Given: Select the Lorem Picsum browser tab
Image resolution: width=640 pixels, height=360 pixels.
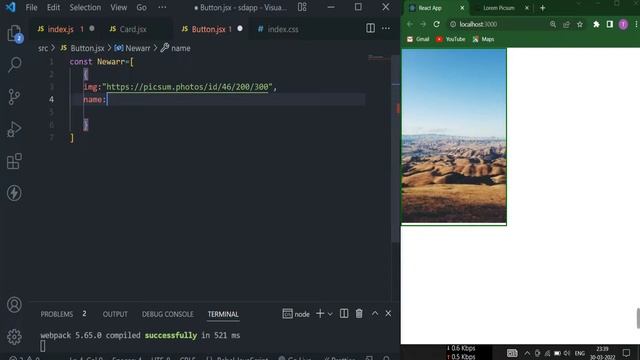Looking at the screenshot, I should point(499,8).
